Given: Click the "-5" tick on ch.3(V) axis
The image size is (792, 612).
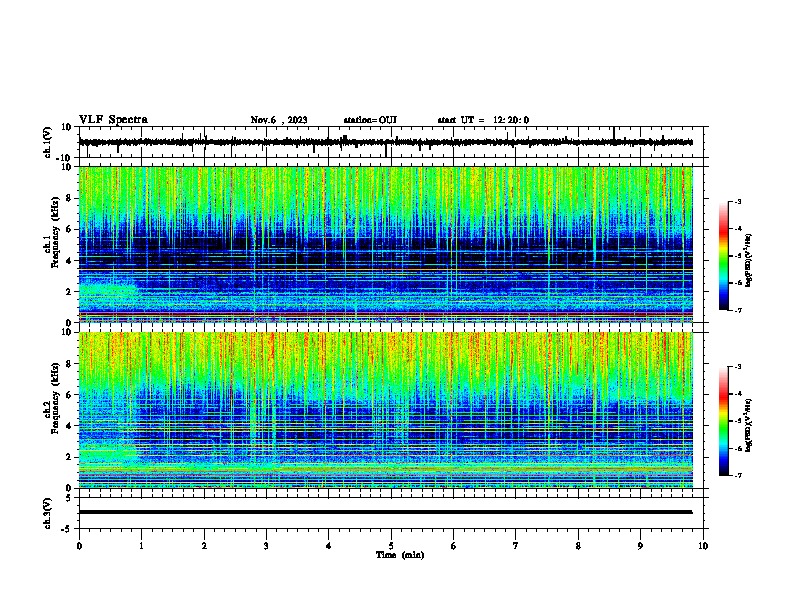Looking at the screenshot, I should click(66, 529).
